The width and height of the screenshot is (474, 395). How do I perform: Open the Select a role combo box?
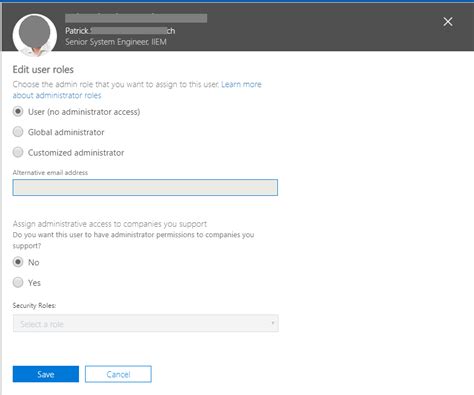tap(146, 323)
